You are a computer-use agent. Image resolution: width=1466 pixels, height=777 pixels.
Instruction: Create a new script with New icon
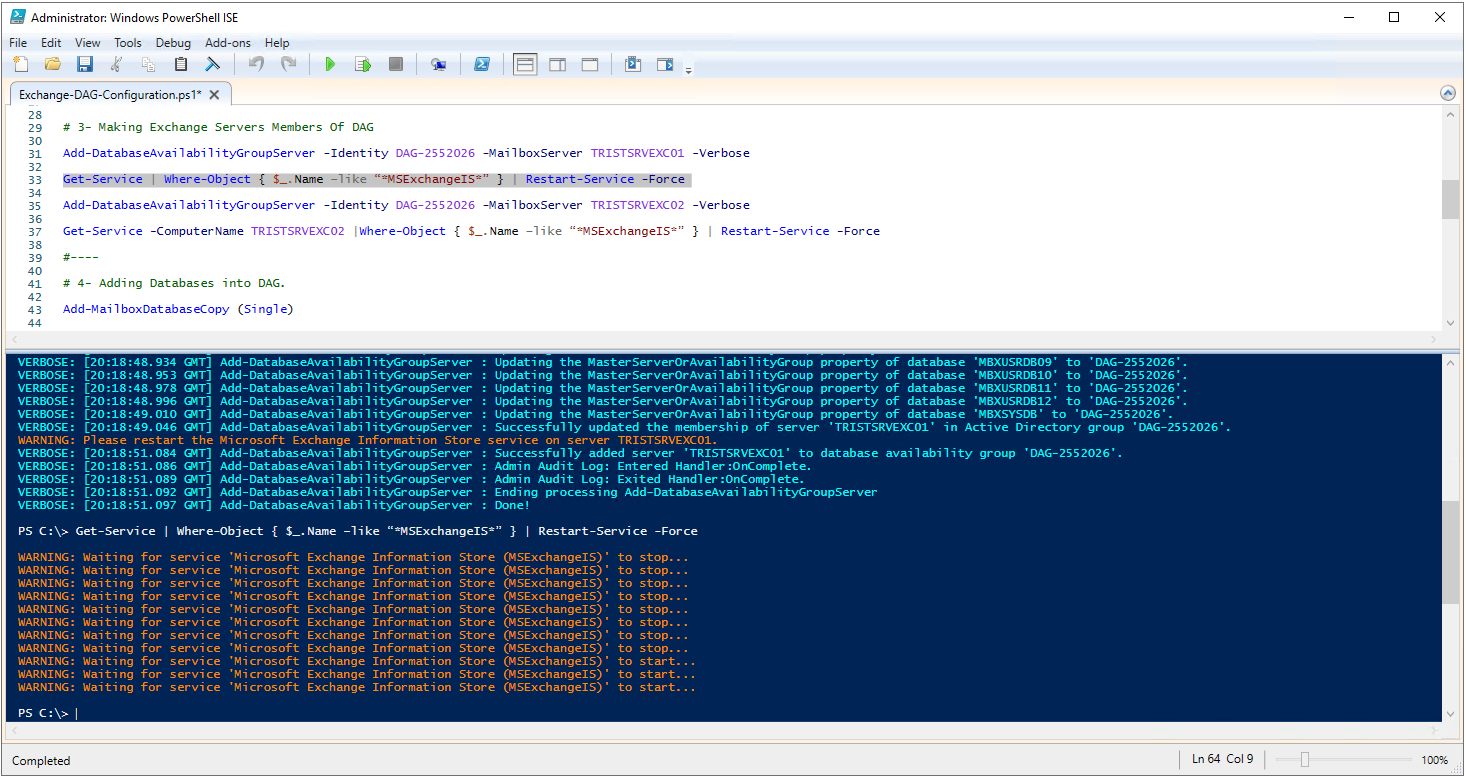tap(20, 64)
